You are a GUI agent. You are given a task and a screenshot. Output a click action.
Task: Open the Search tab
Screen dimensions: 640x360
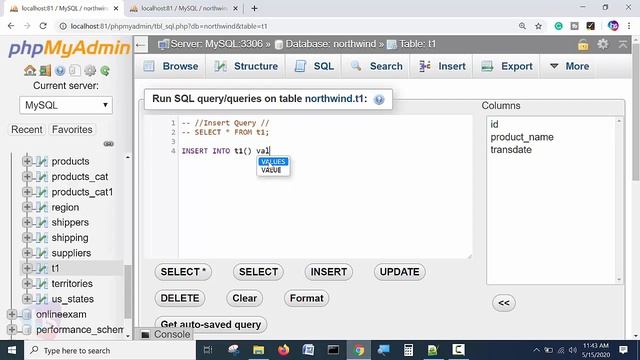point(376,66)
